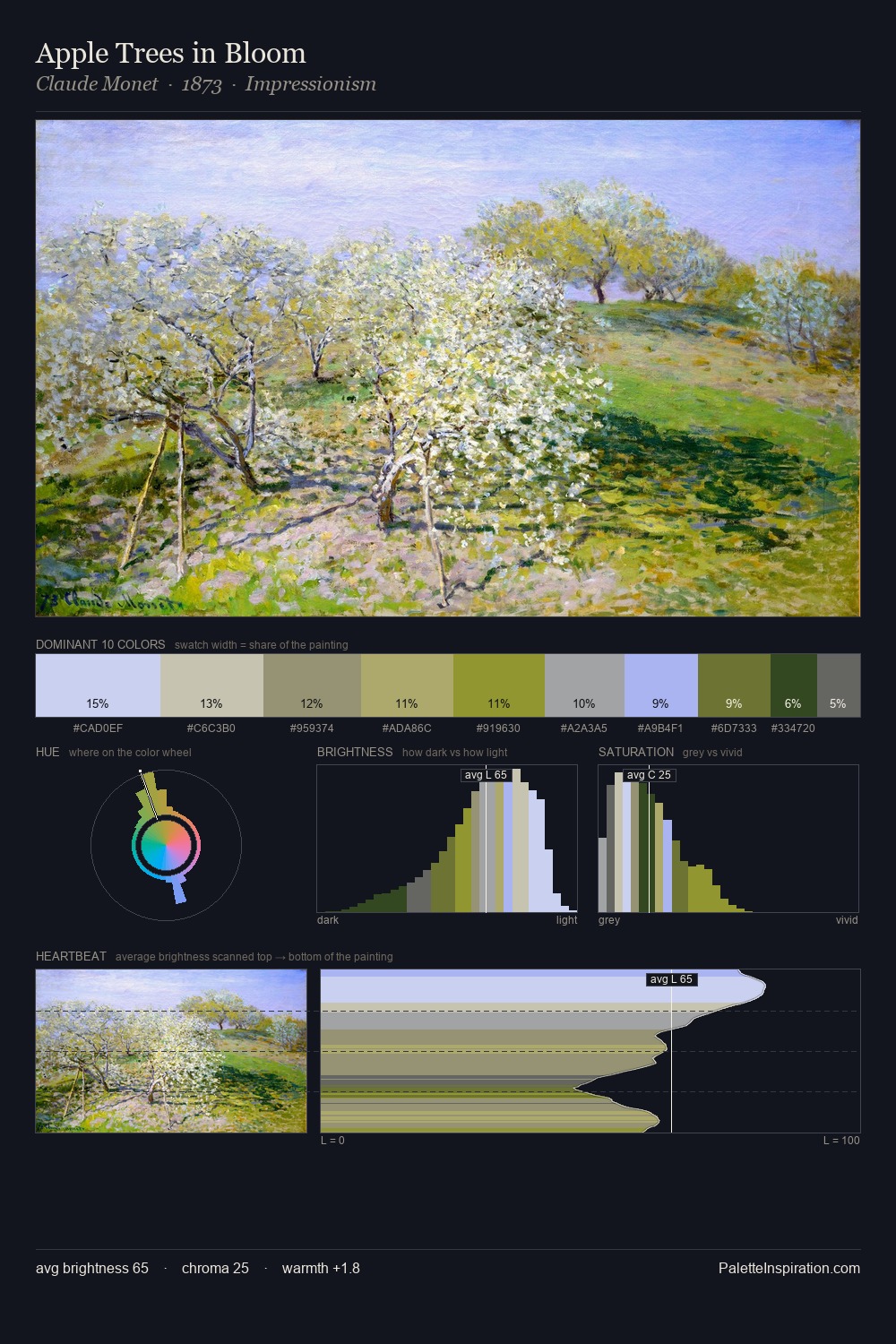Click the swatch width share caption
896x1344 pixels.
(x=262, y=645)
